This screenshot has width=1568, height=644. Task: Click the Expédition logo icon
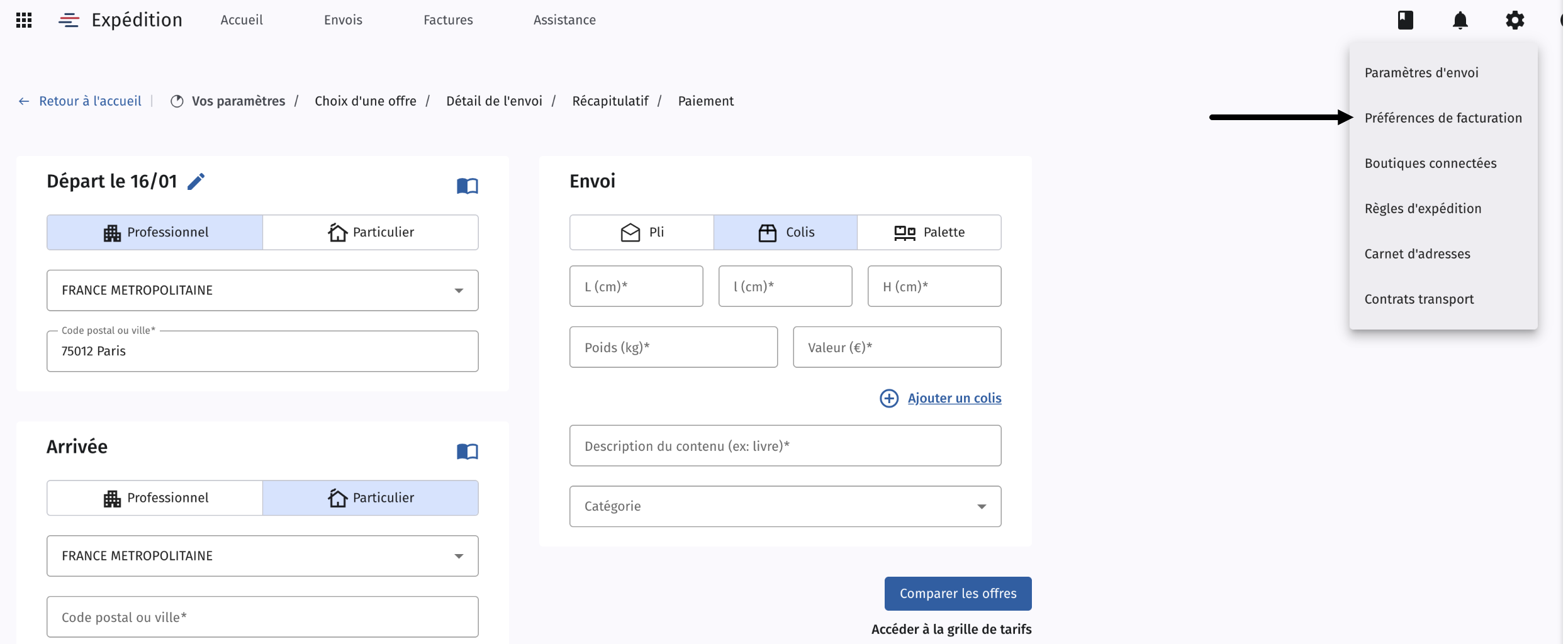click(x=69, y=20)
